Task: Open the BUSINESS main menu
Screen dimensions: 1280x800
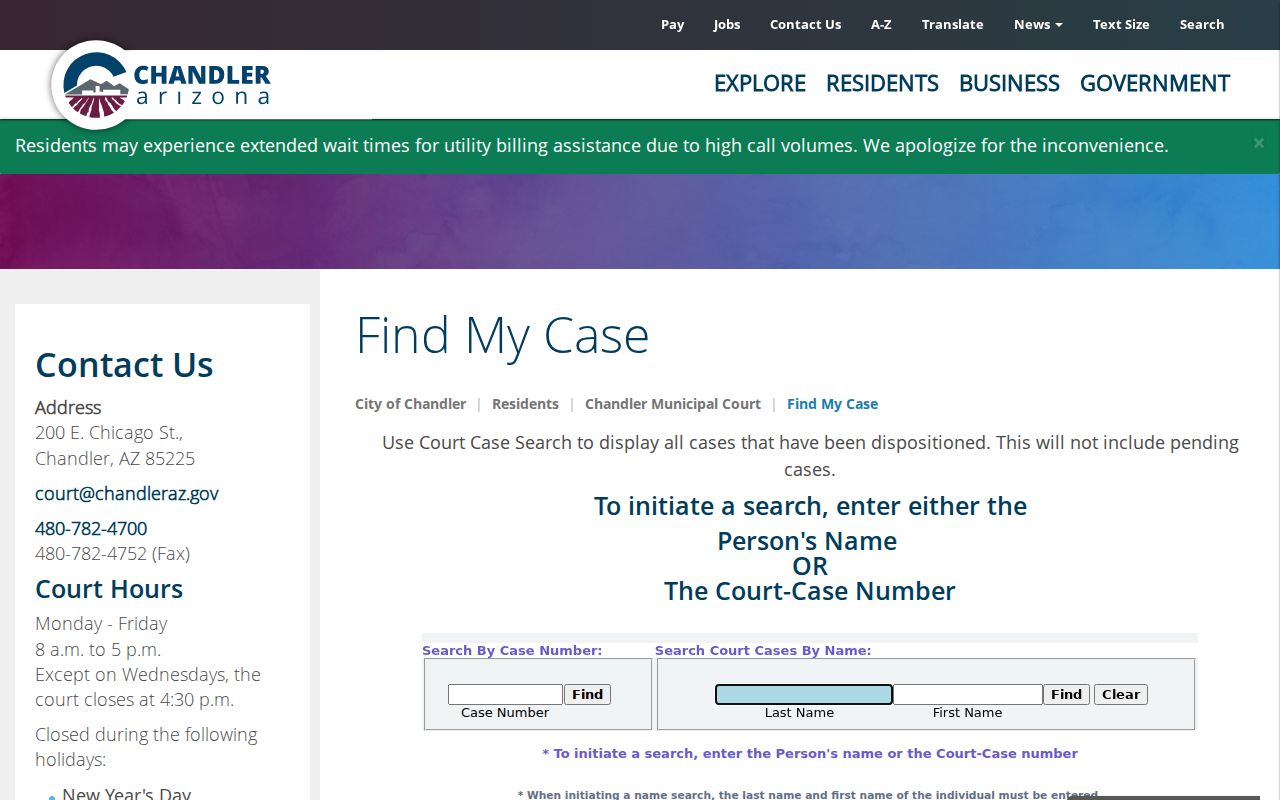Action: [1009, 83]
